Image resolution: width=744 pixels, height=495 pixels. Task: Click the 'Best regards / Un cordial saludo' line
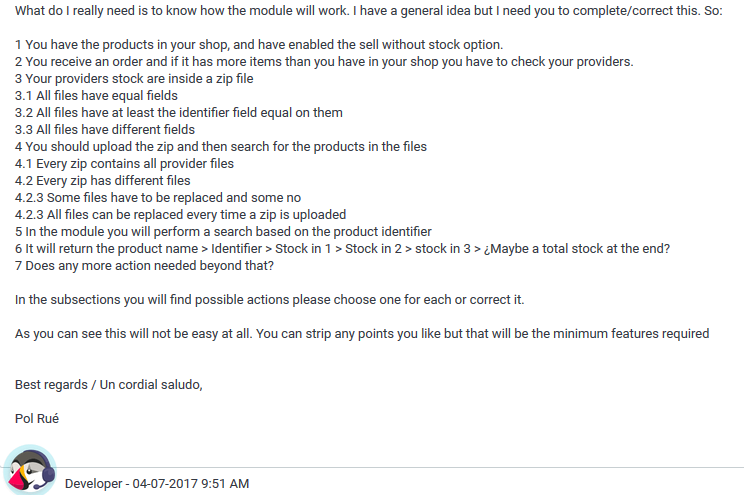(x=109, y=384)
